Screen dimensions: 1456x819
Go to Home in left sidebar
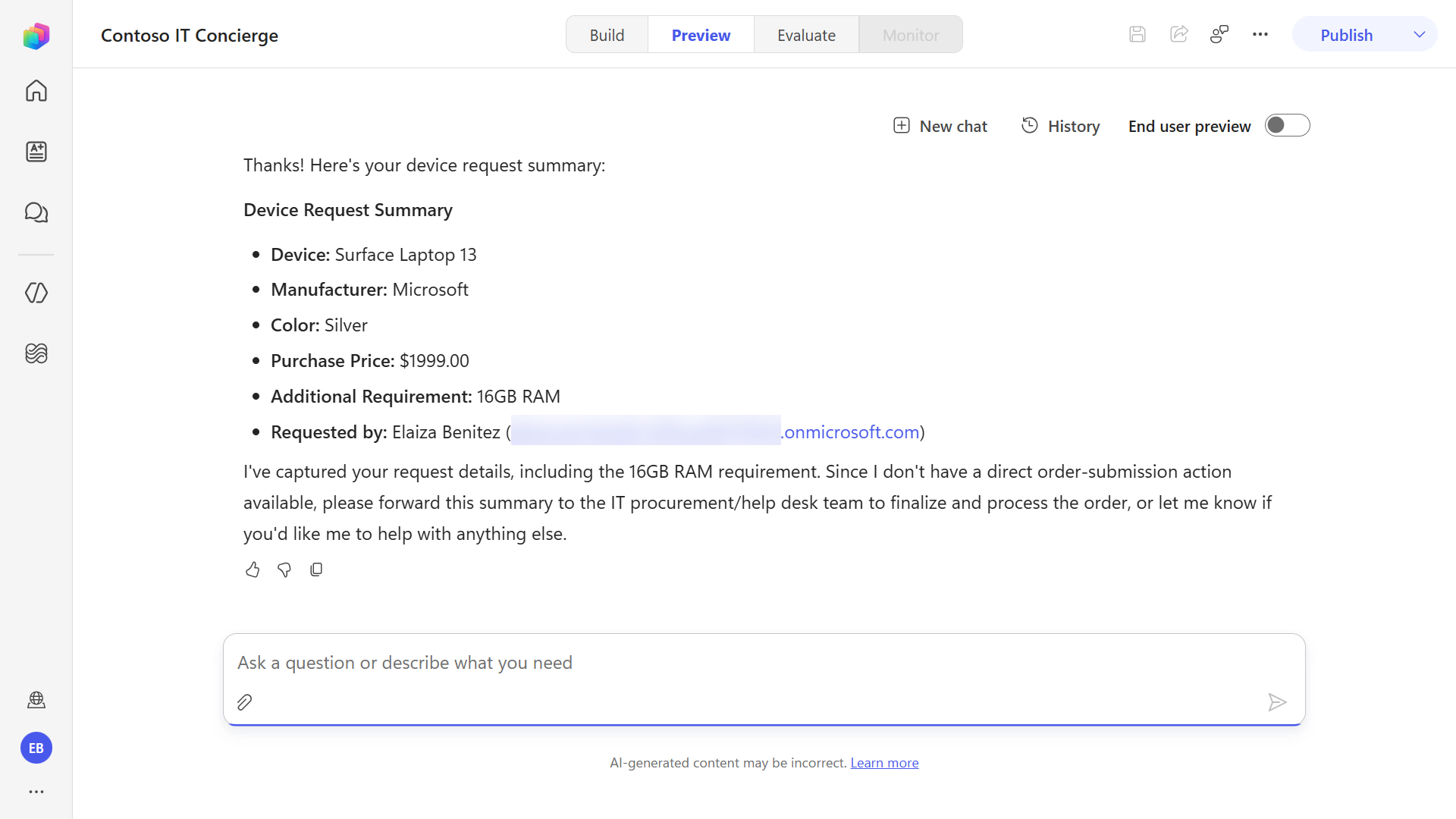36,91
